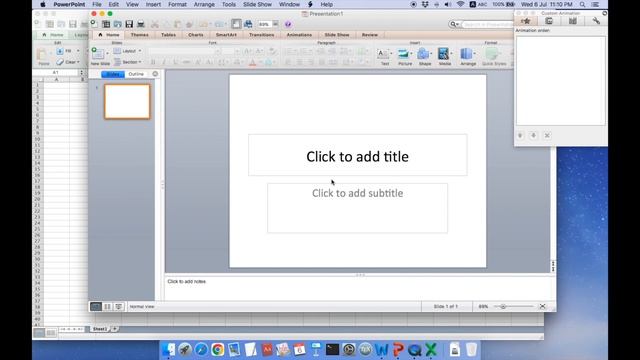
Task: Delete animation X button in Custom Animation
Action: point(547,136)
